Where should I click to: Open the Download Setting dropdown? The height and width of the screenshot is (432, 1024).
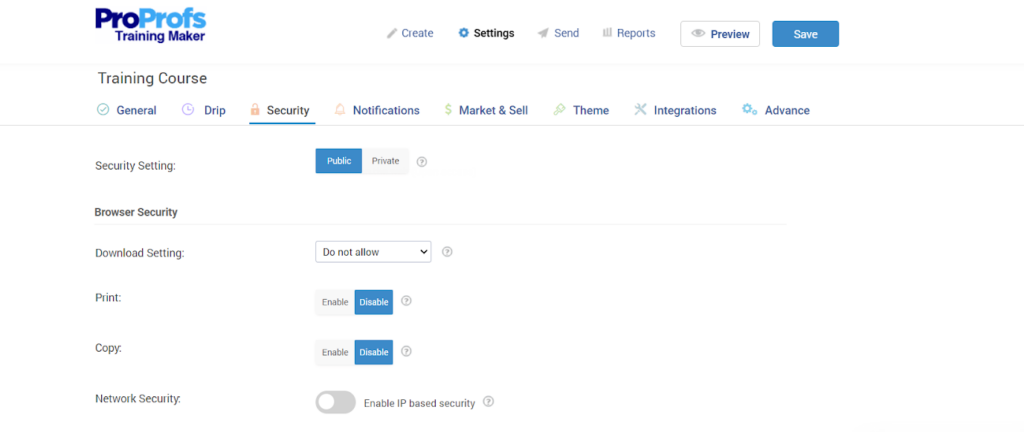373,252
